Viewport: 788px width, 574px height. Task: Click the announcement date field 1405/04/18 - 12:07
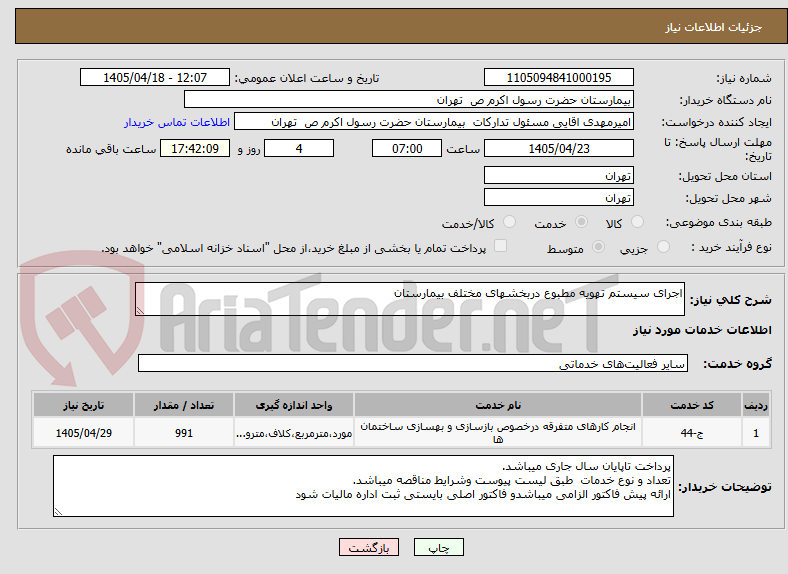[x=155, y=77]
